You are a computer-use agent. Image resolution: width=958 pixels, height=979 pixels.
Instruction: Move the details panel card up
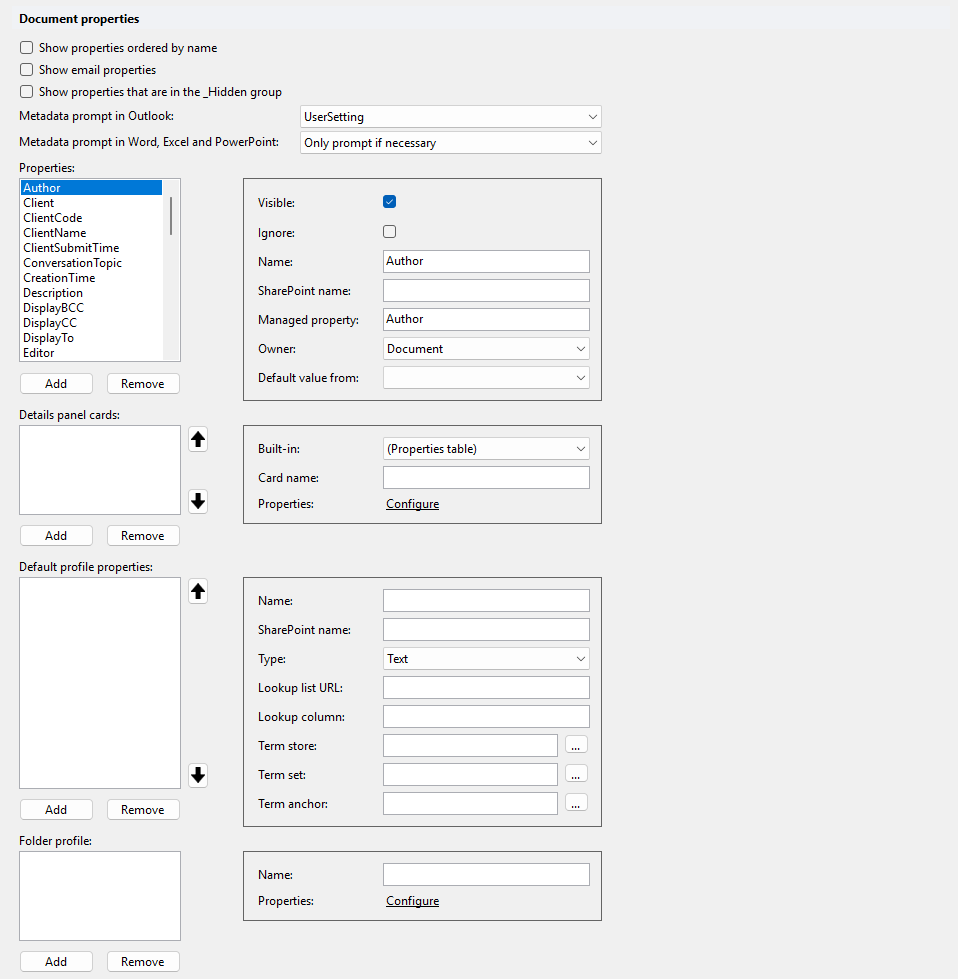tap(198, 440)
